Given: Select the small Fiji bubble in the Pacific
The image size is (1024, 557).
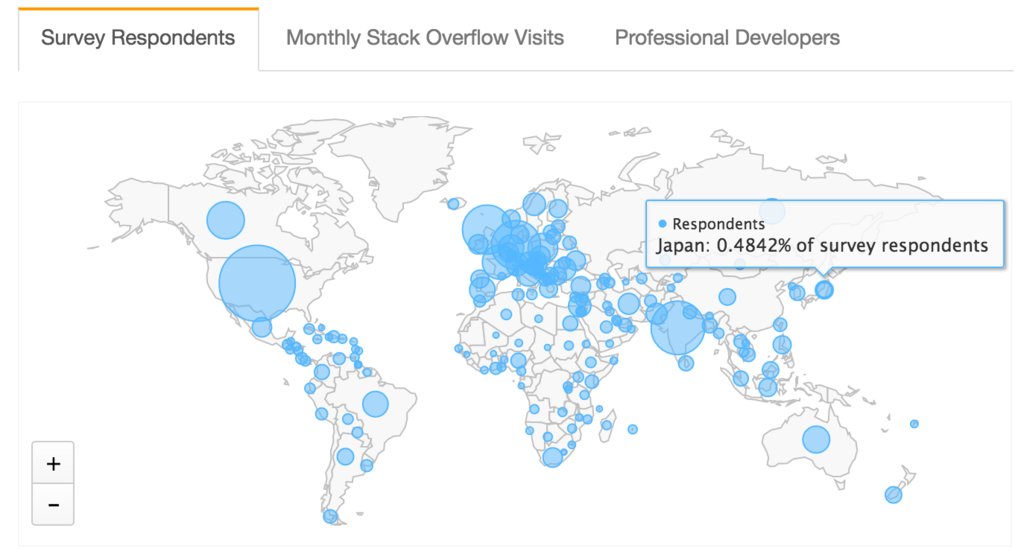Looking at the screenshot, I should [914, 424].
